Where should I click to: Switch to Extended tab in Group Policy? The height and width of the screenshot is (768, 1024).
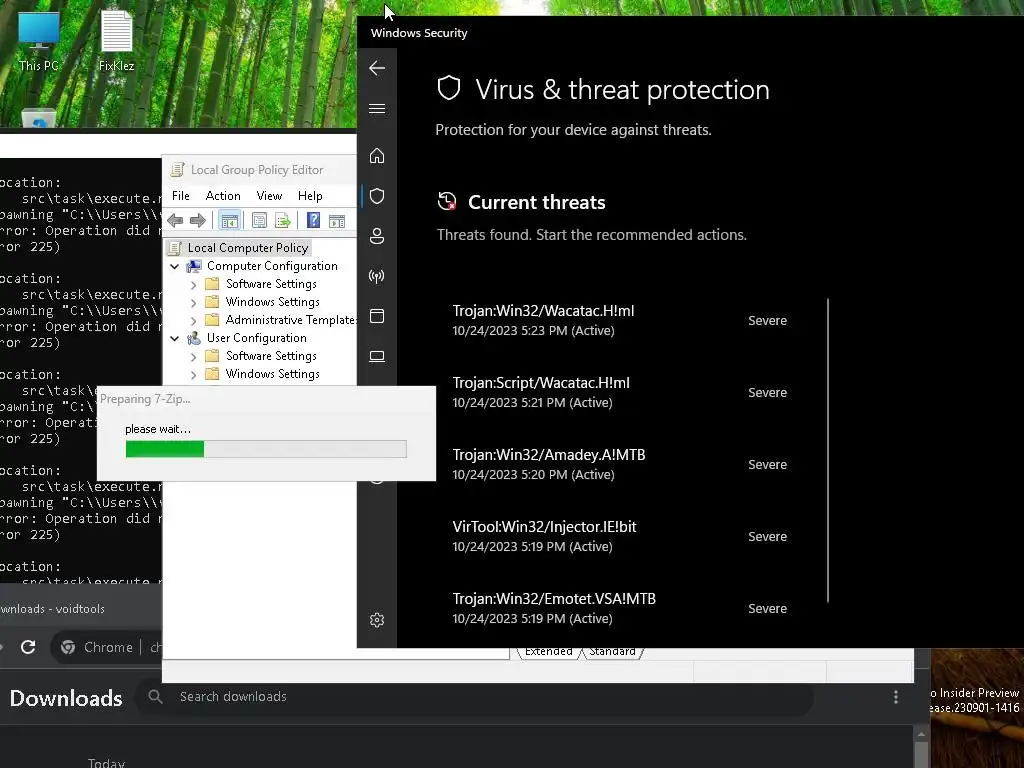(x=548, y=652)
